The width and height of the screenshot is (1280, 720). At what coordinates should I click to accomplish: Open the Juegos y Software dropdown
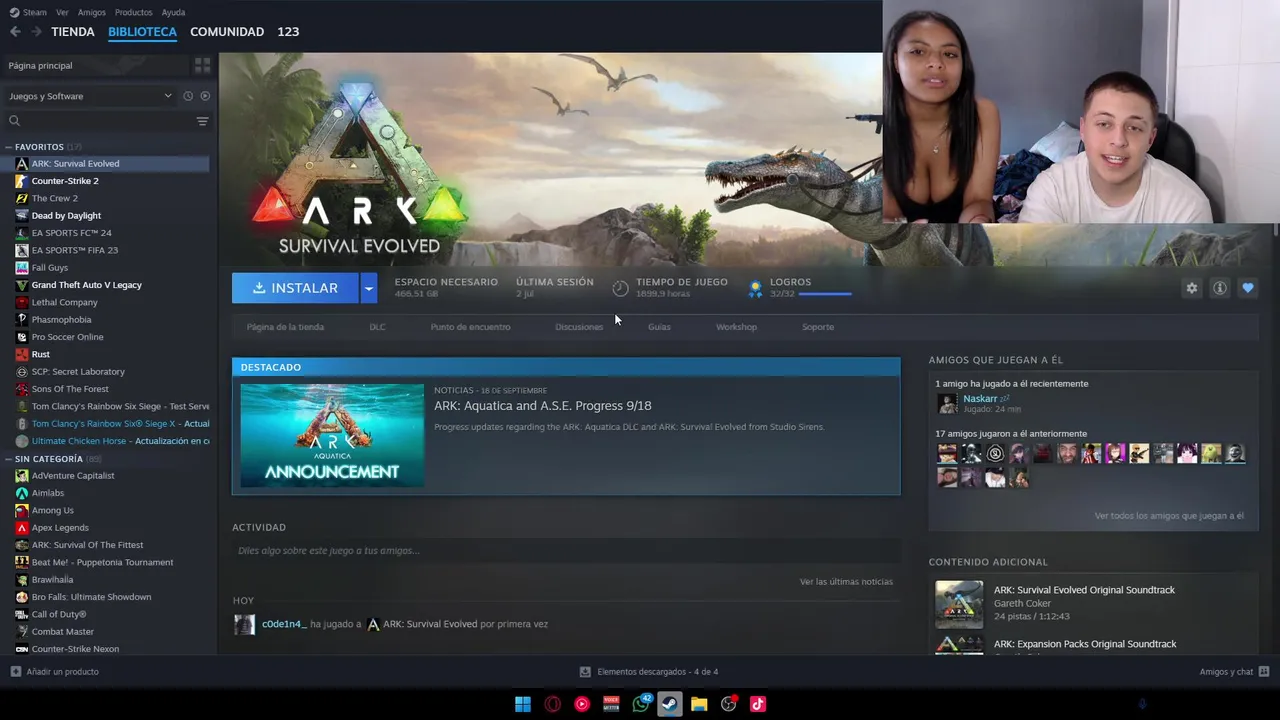tap(90, 96)
